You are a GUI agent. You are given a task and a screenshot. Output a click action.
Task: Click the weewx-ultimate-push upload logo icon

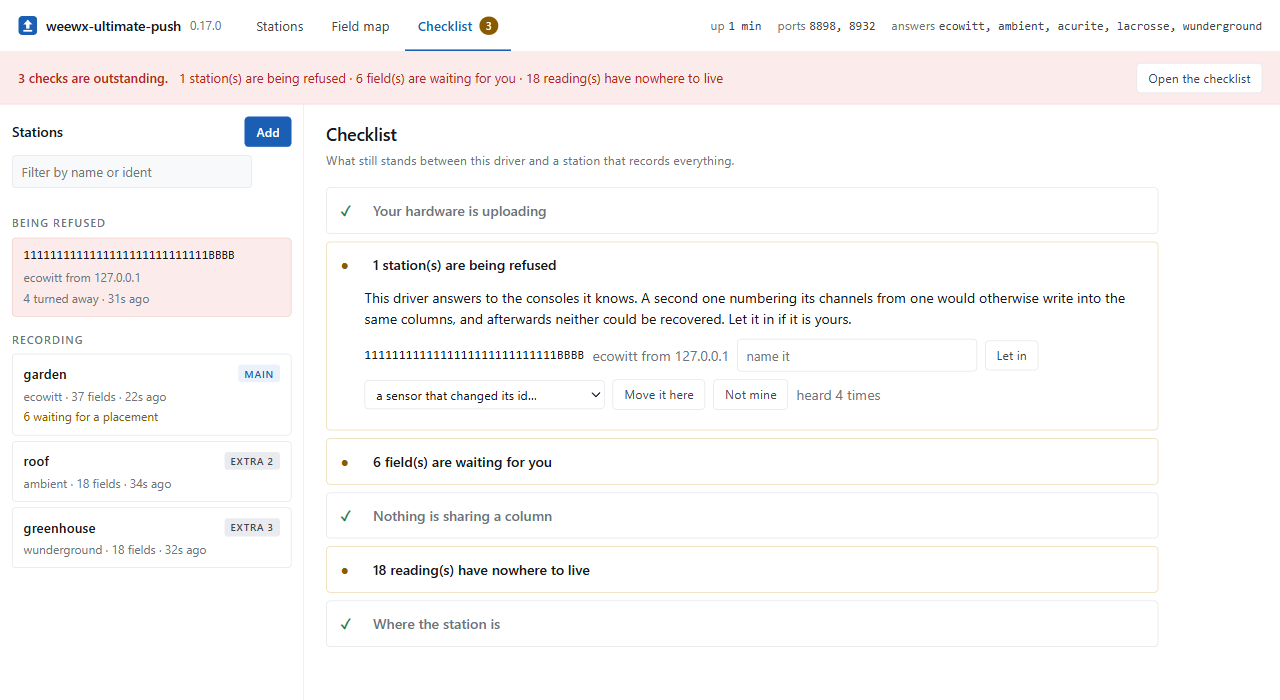[28, 26]
